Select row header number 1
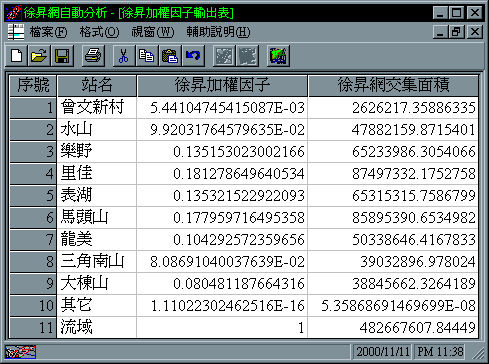This screenshot has height=364, width=489. coord(33,108)
